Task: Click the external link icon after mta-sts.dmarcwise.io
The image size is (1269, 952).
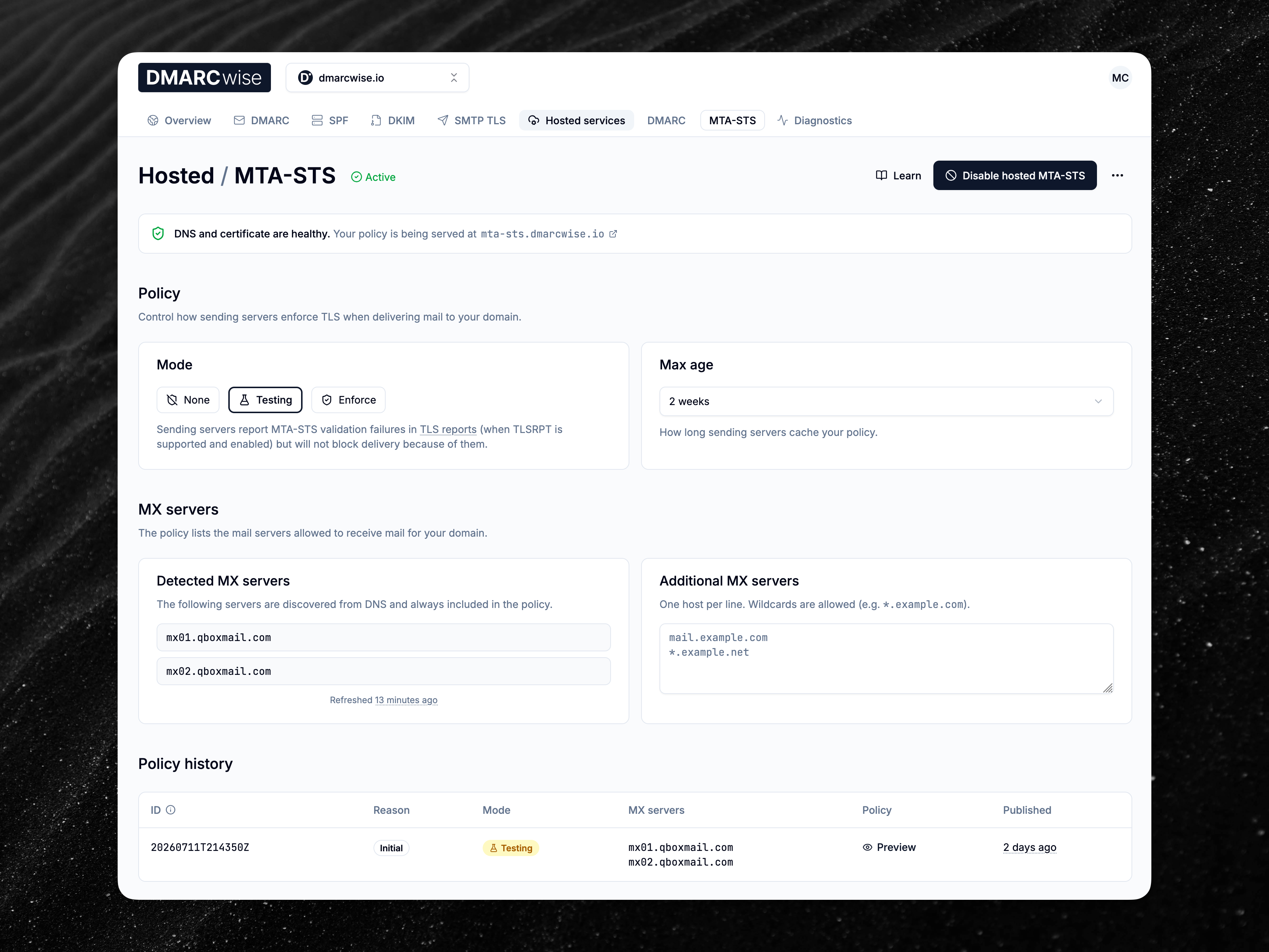Action: pyautogui.click(x=613, y=234)
